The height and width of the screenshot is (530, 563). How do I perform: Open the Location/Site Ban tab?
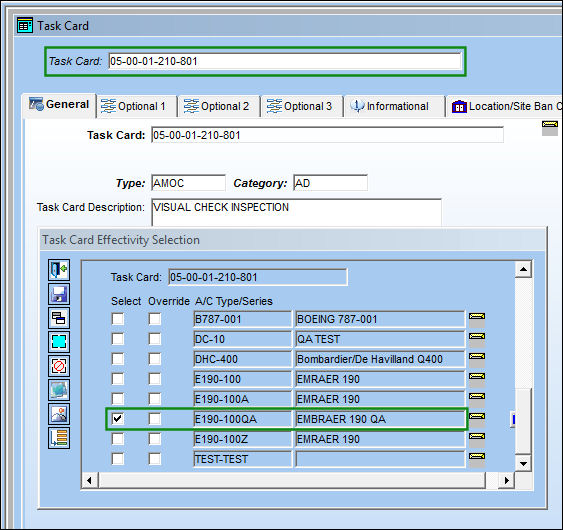[505, 106]
